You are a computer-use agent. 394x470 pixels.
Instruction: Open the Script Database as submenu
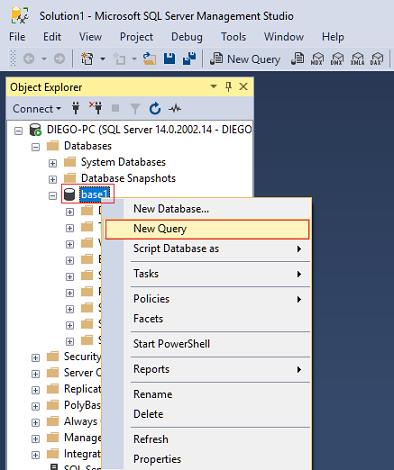207,249
